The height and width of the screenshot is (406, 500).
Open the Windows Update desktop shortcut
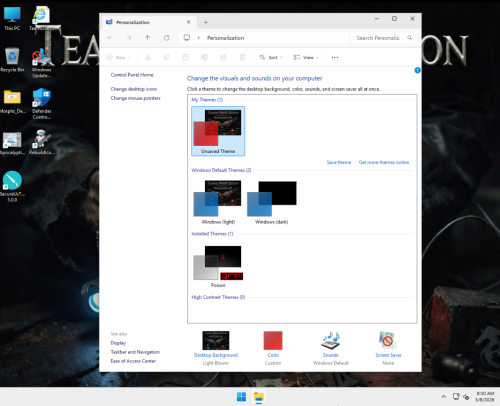[41, 63]
